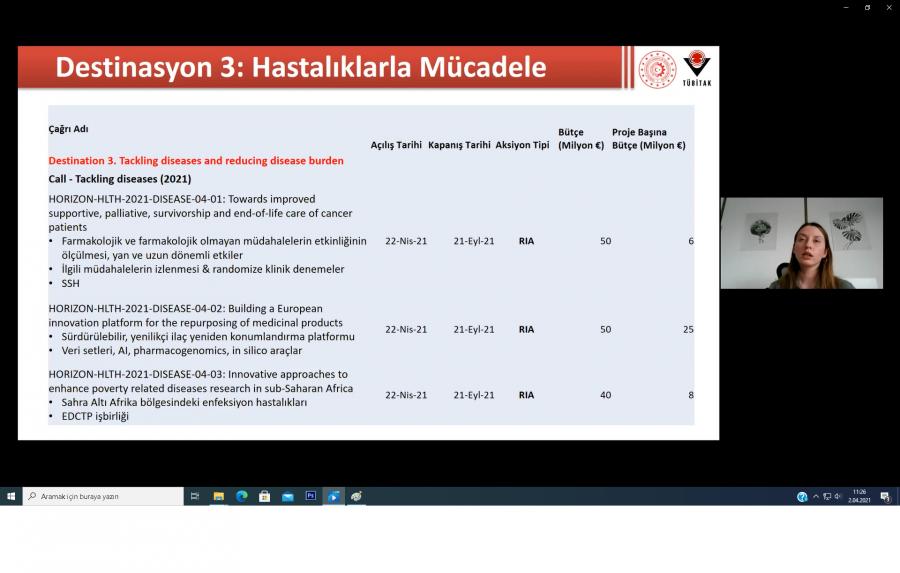
Task: Open the volume control in system tray
Action: [838, 497]
